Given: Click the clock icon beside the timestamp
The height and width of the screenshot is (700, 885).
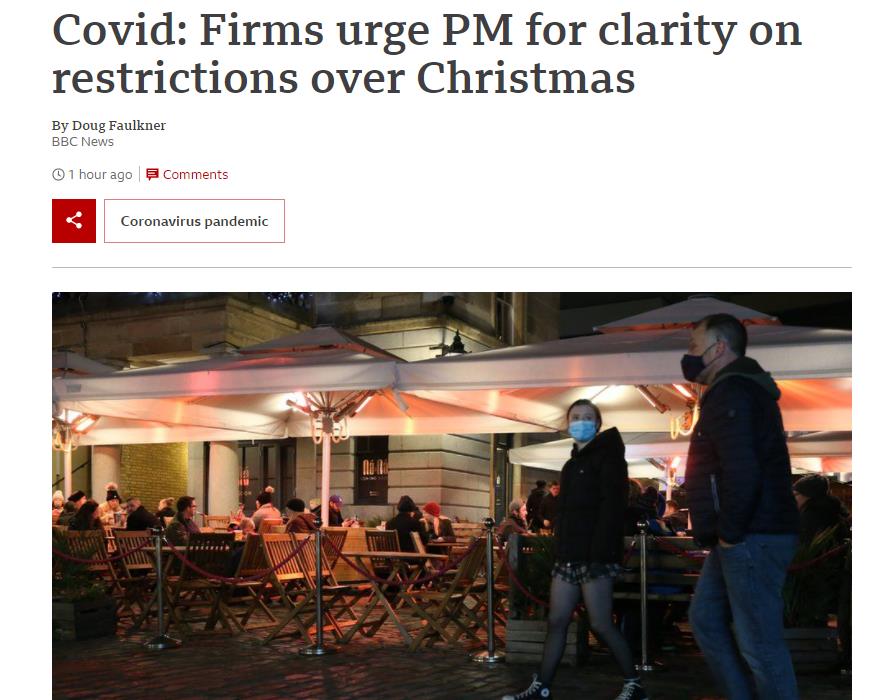Looking at the screenshot, I should tap(58, 174).
